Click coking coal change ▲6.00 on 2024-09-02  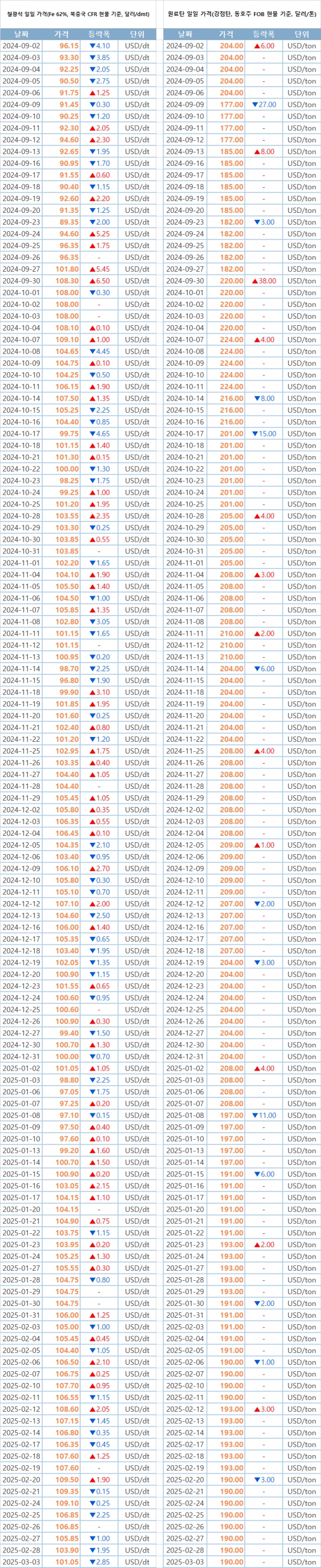[264, 45]
